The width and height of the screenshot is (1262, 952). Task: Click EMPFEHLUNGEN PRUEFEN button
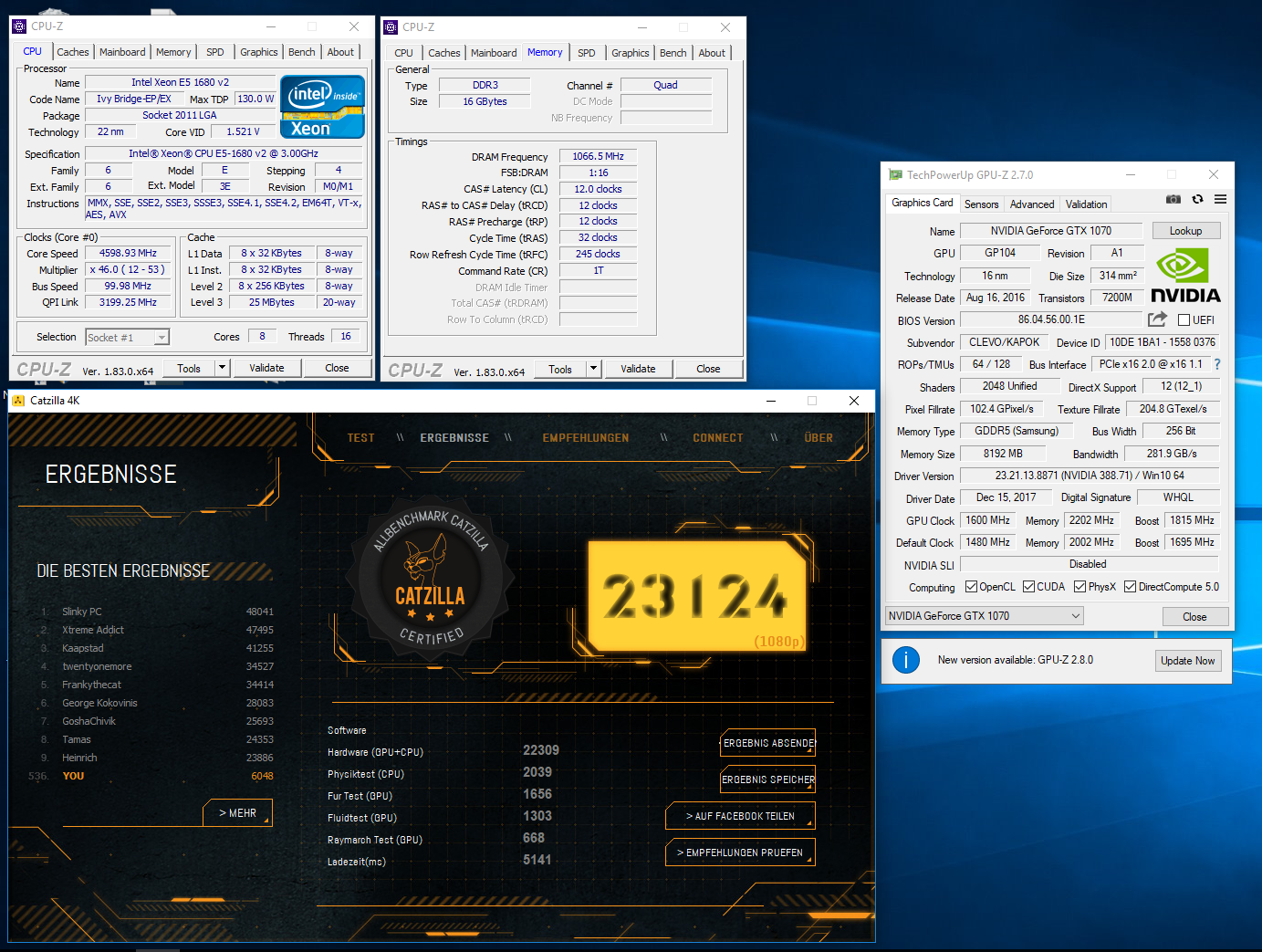[x=740, y=853]
